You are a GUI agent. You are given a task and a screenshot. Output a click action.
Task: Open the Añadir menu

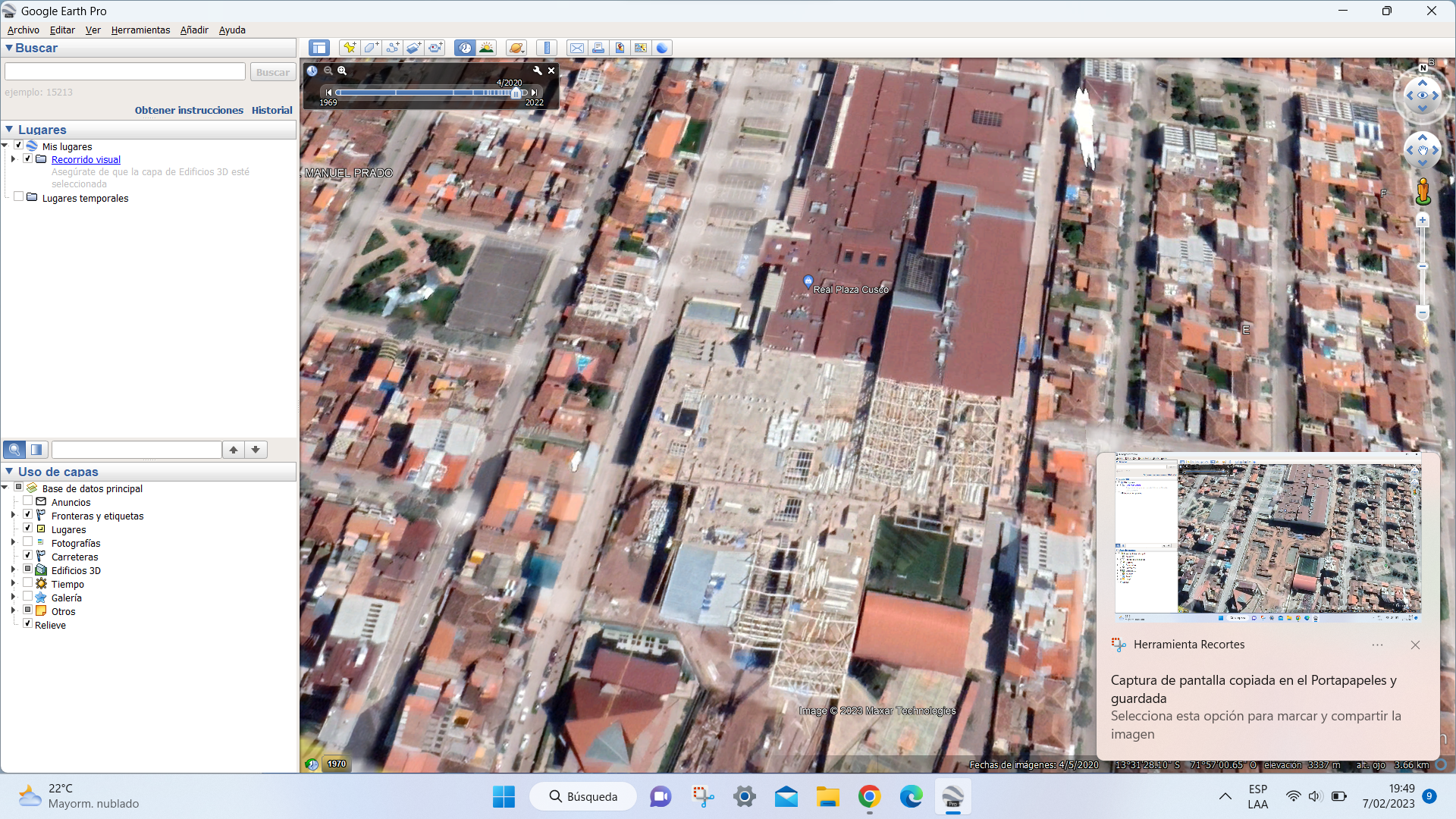coord(194,30)
